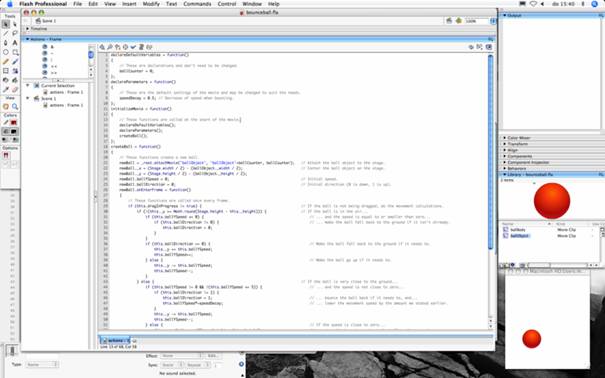Toggle the Black and White colors button
605x378 pixels.
5,140
